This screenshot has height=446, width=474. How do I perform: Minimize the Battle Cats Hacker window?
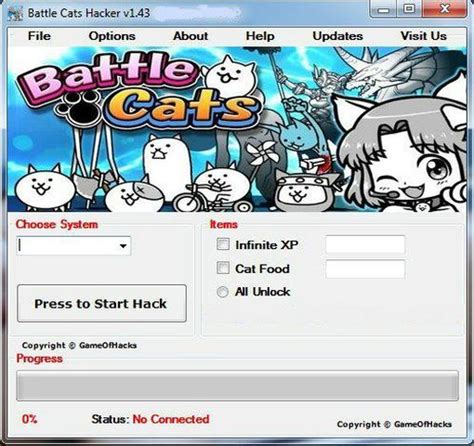point(383,10)
